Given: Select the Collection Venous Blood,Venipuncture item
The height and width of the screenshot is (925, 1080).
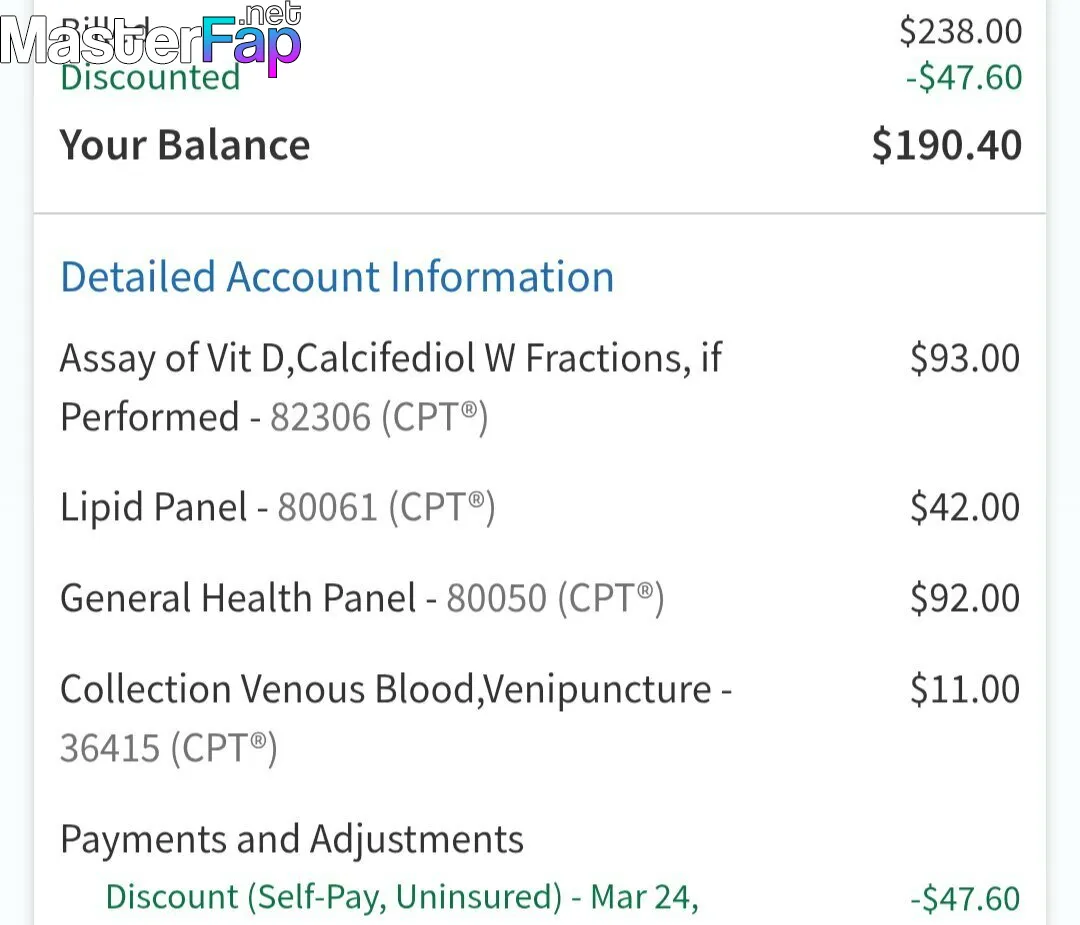Looking at the screenshot, I should (396, 718).
